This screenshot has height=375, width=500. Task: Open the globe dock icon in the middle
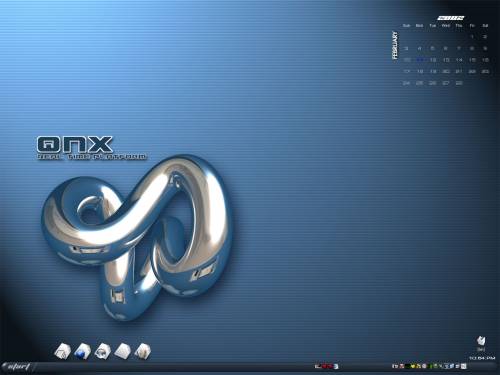tap(102, 352)
